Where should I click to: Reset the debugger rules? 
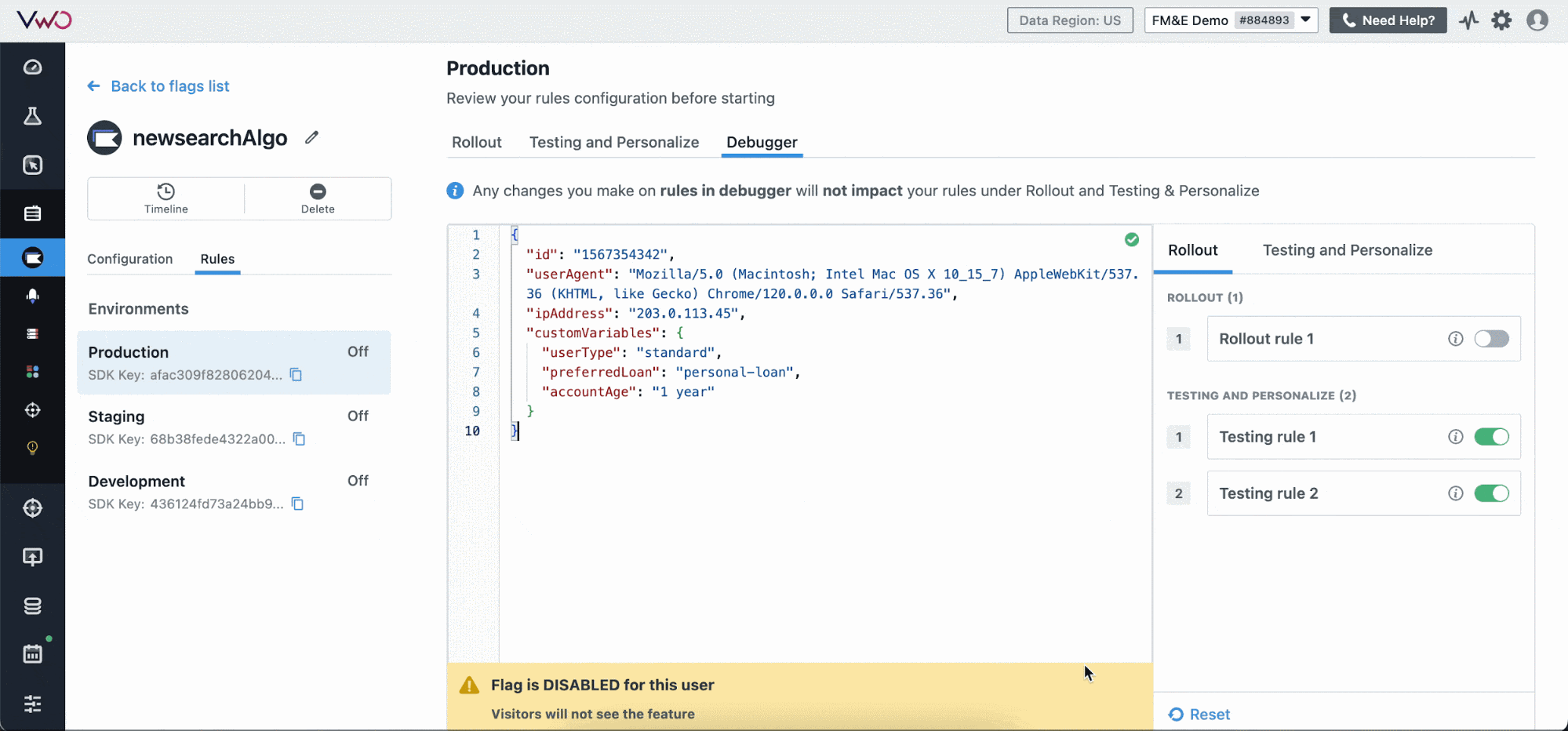click(x=1199, y=715)
